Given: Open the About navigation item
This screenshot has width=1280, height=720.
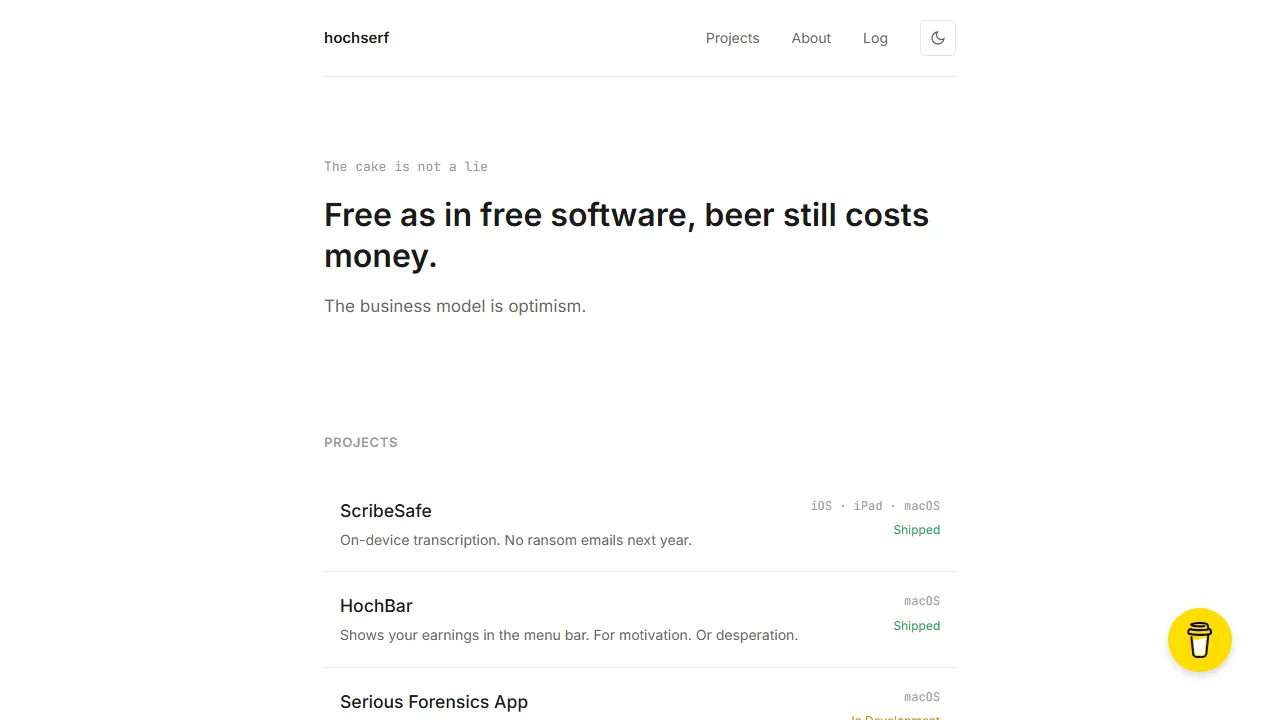Looking at the screenshot, I should pos(810,37).
